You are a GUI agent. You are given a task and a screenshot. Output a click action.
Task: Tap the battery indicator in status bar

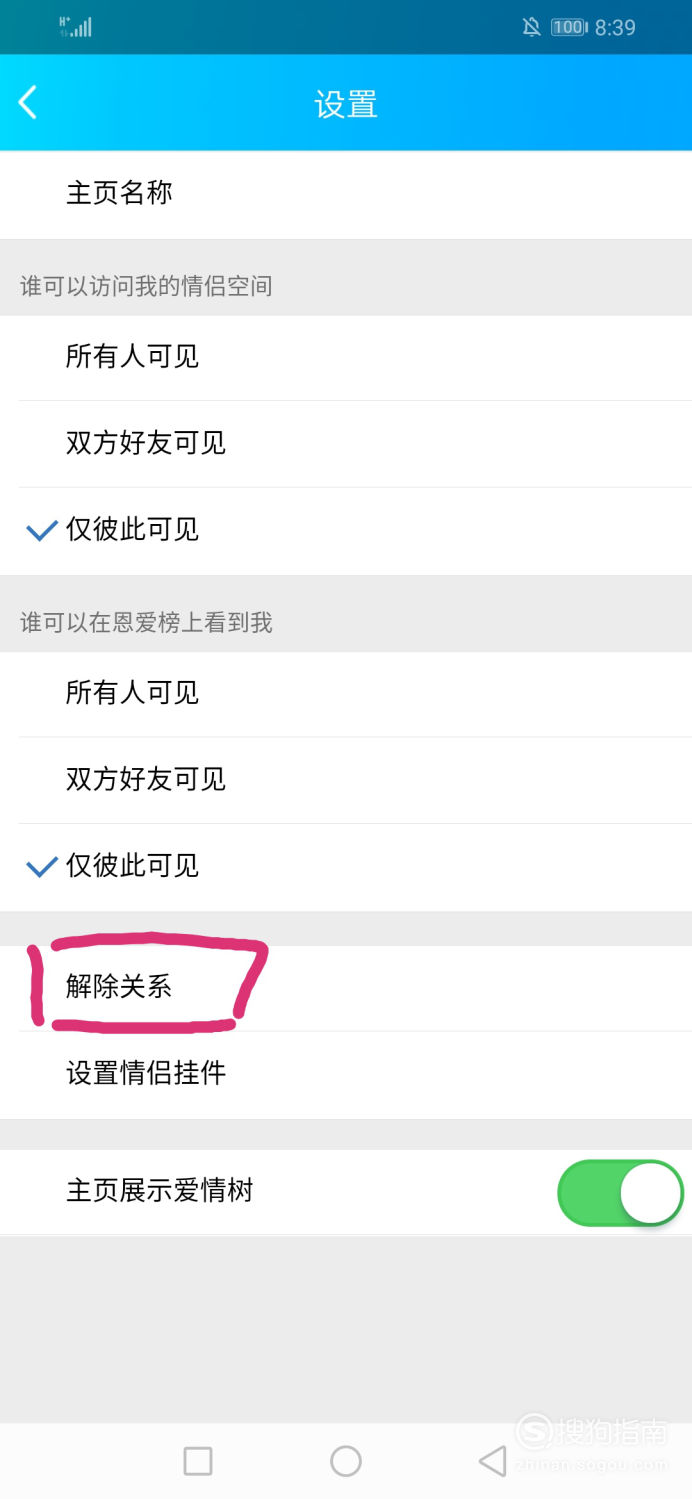click(x=570, y=28)
